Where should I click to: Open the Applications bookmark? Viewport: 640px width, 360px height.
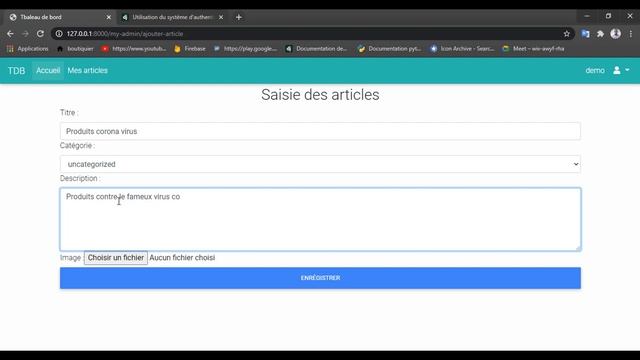point(28,49)
